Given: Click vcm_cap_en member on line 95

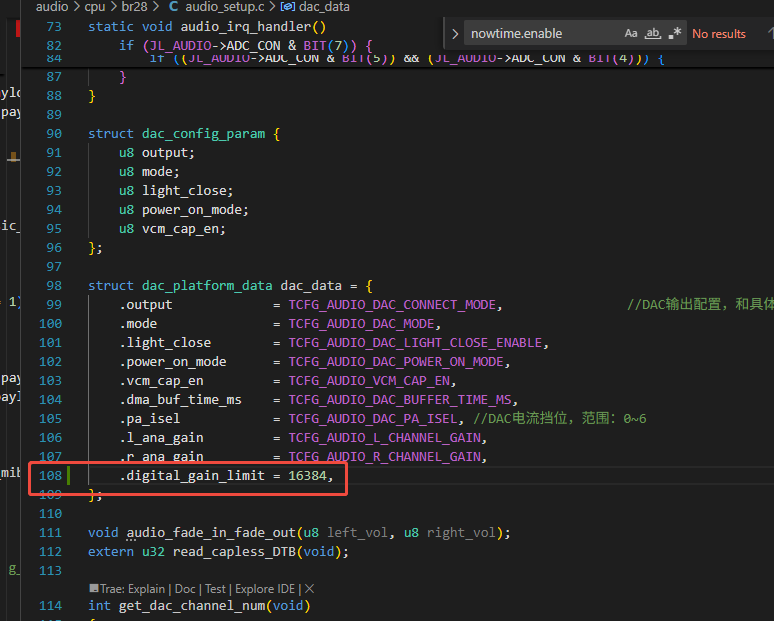Looking at the screenshot, I should (180, 229).
